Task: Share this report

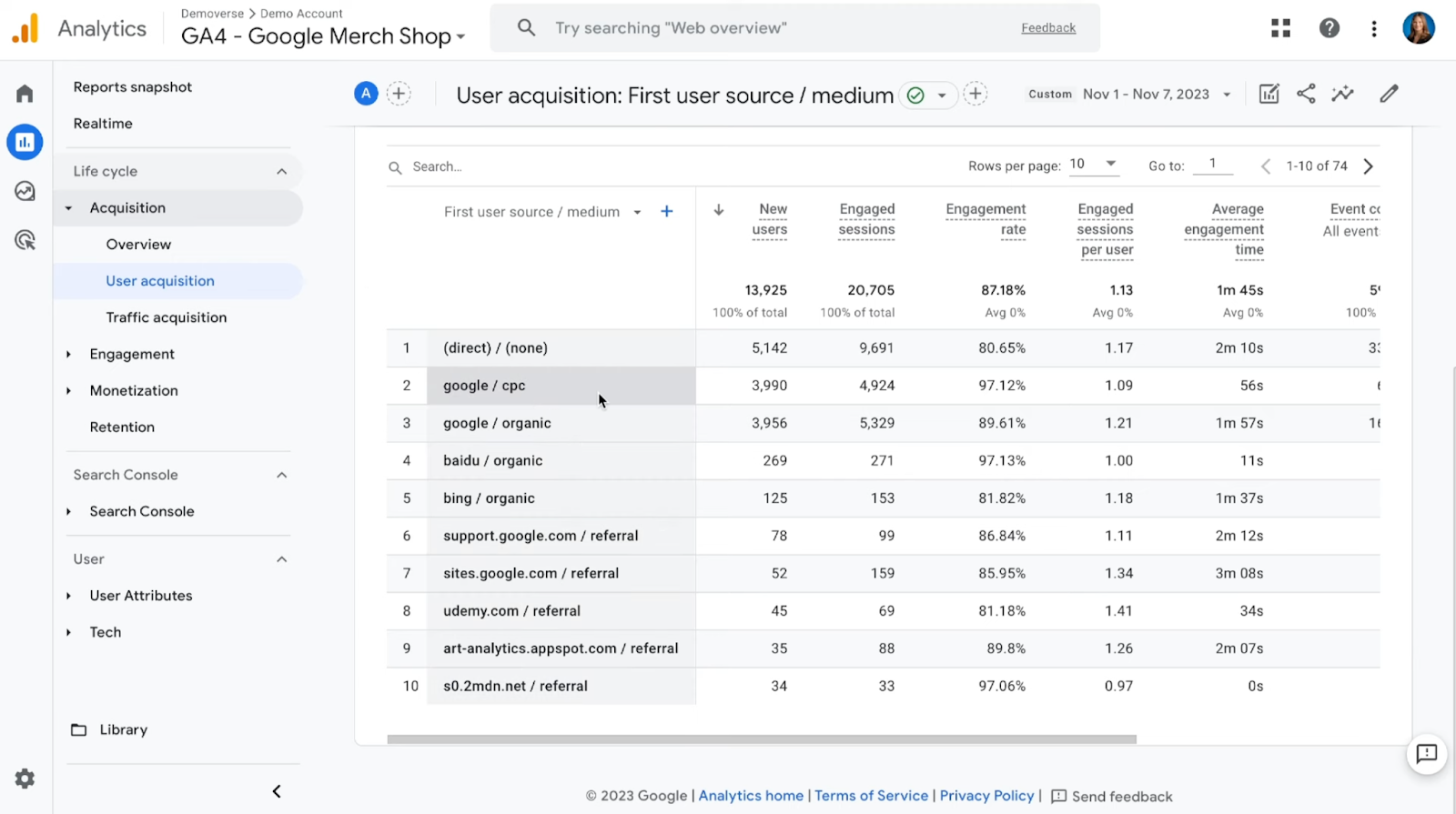Action: [1306, 94]
